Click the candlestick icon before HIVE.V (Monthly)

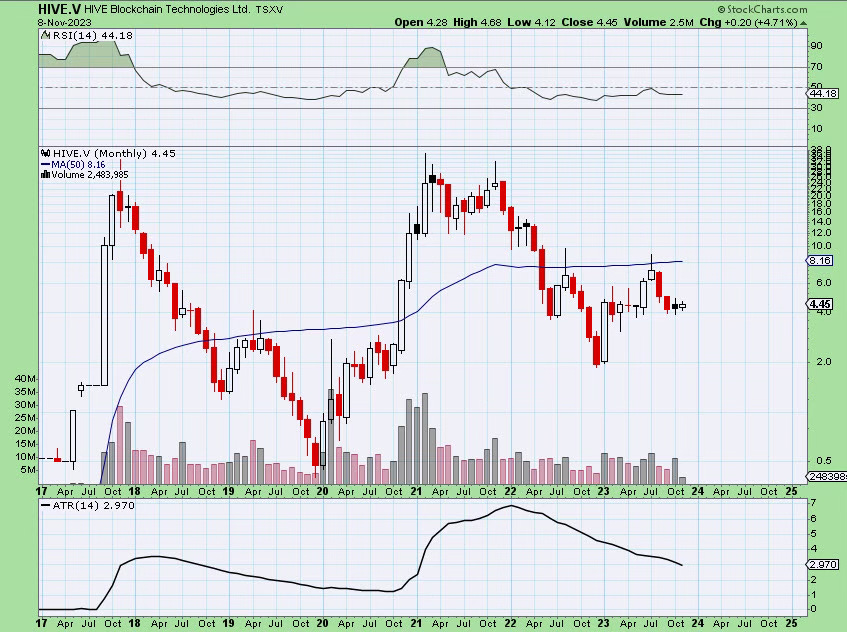[x=46, y=153]
